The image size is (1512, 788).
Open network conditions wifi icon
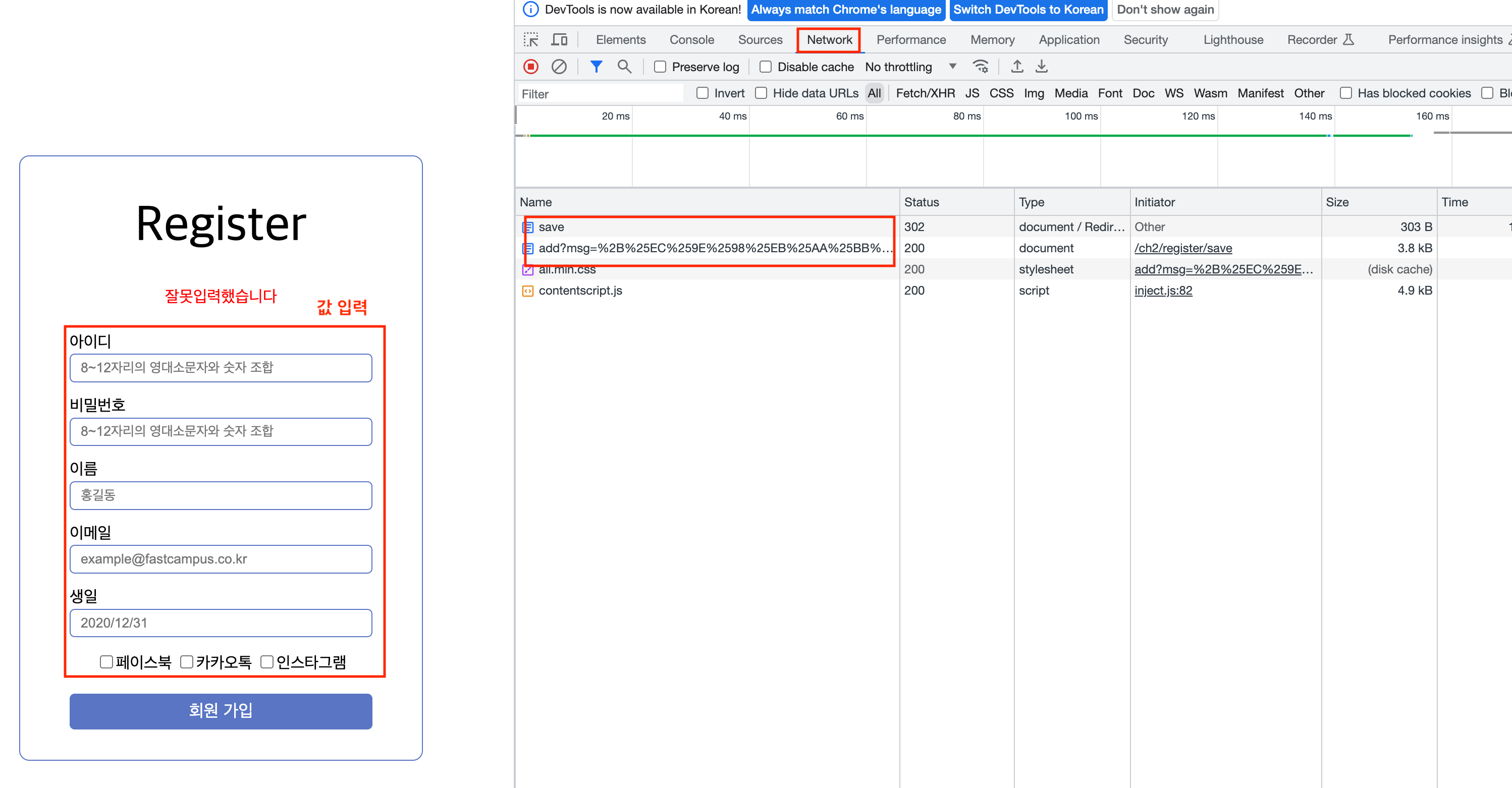tap(980, 67)
